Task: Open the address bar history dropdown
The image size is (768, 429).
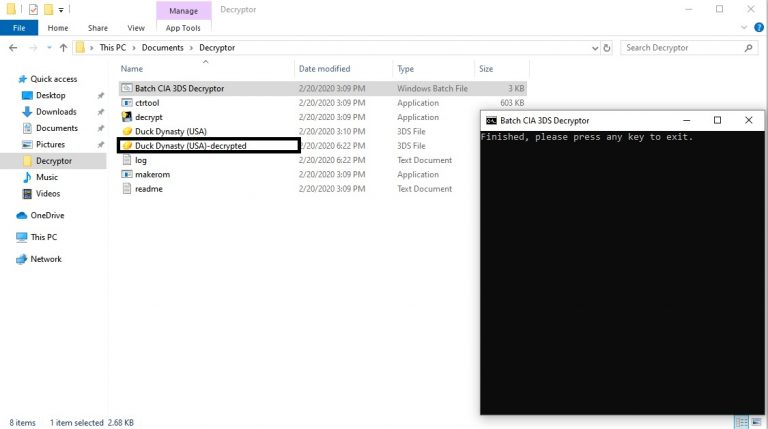Action: [x=593, y=48]
